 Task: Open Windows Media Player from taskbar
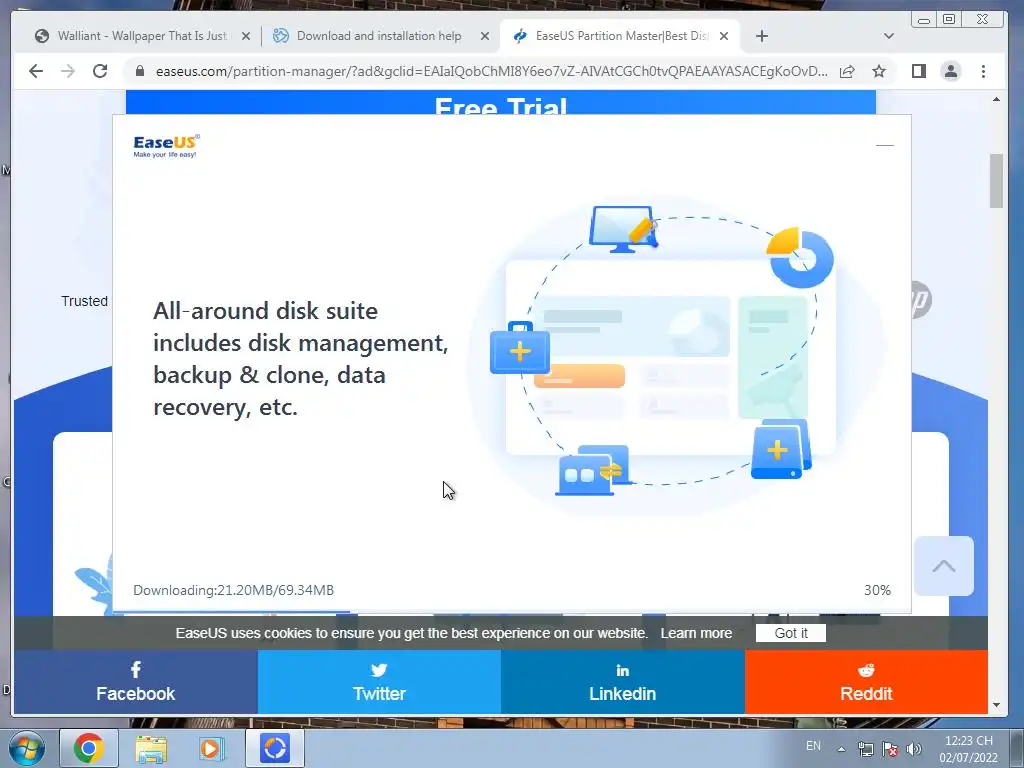[x=211, y=748]
